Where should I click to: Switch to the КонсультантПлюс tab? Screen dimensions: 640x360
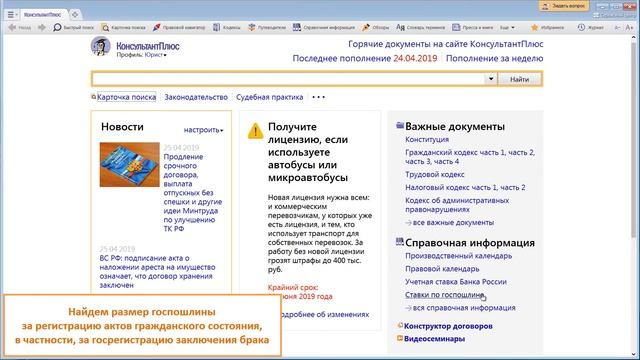(42, 15)
